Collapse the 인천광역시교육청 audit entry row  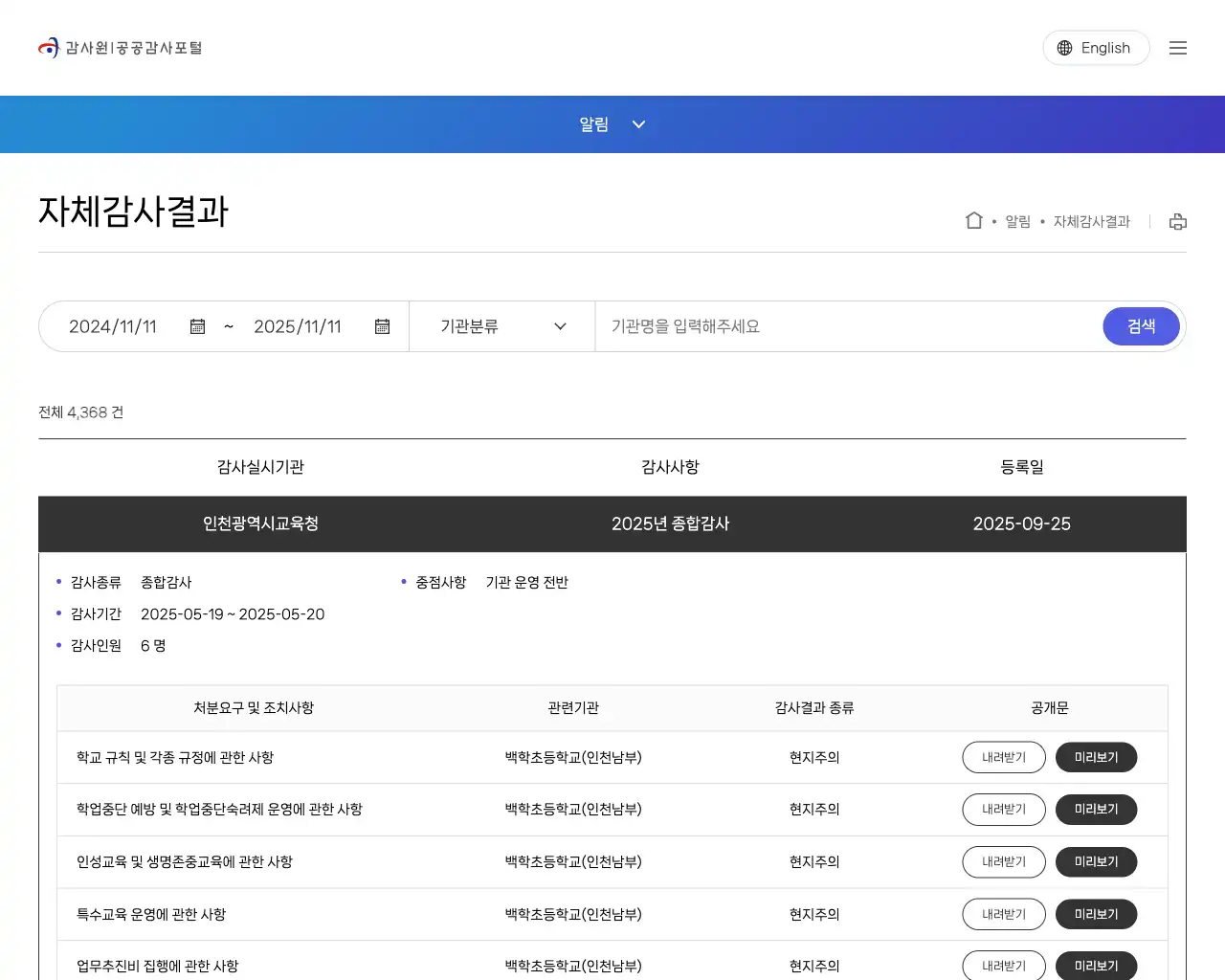tap(612, 523)
